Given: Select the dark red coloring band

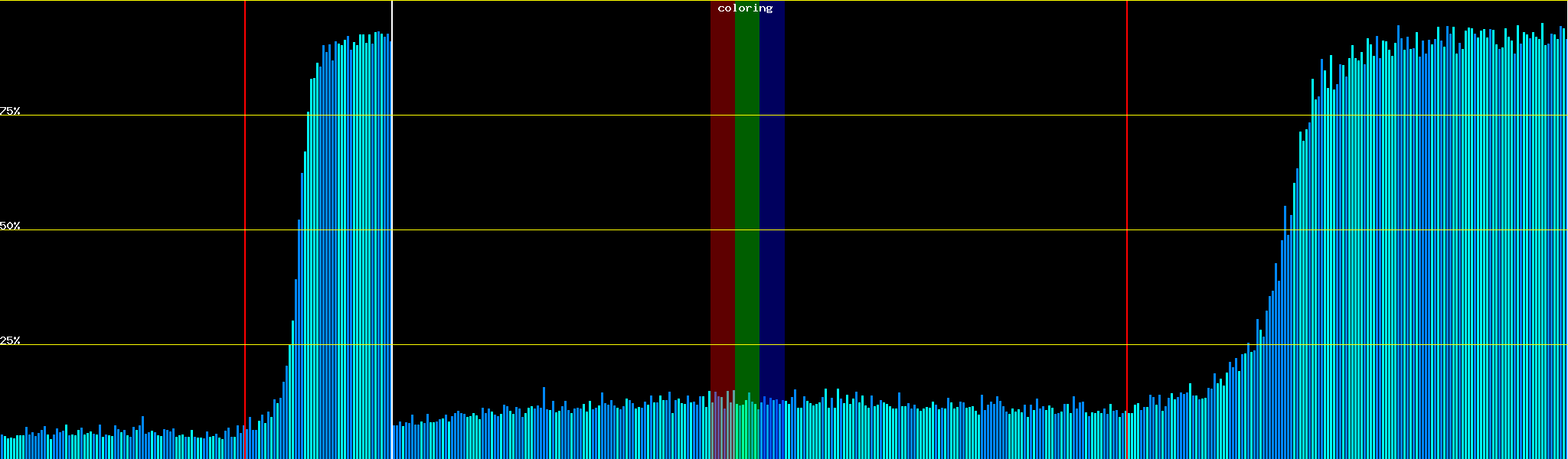Looking at the screenshot, I should point(722,191).
